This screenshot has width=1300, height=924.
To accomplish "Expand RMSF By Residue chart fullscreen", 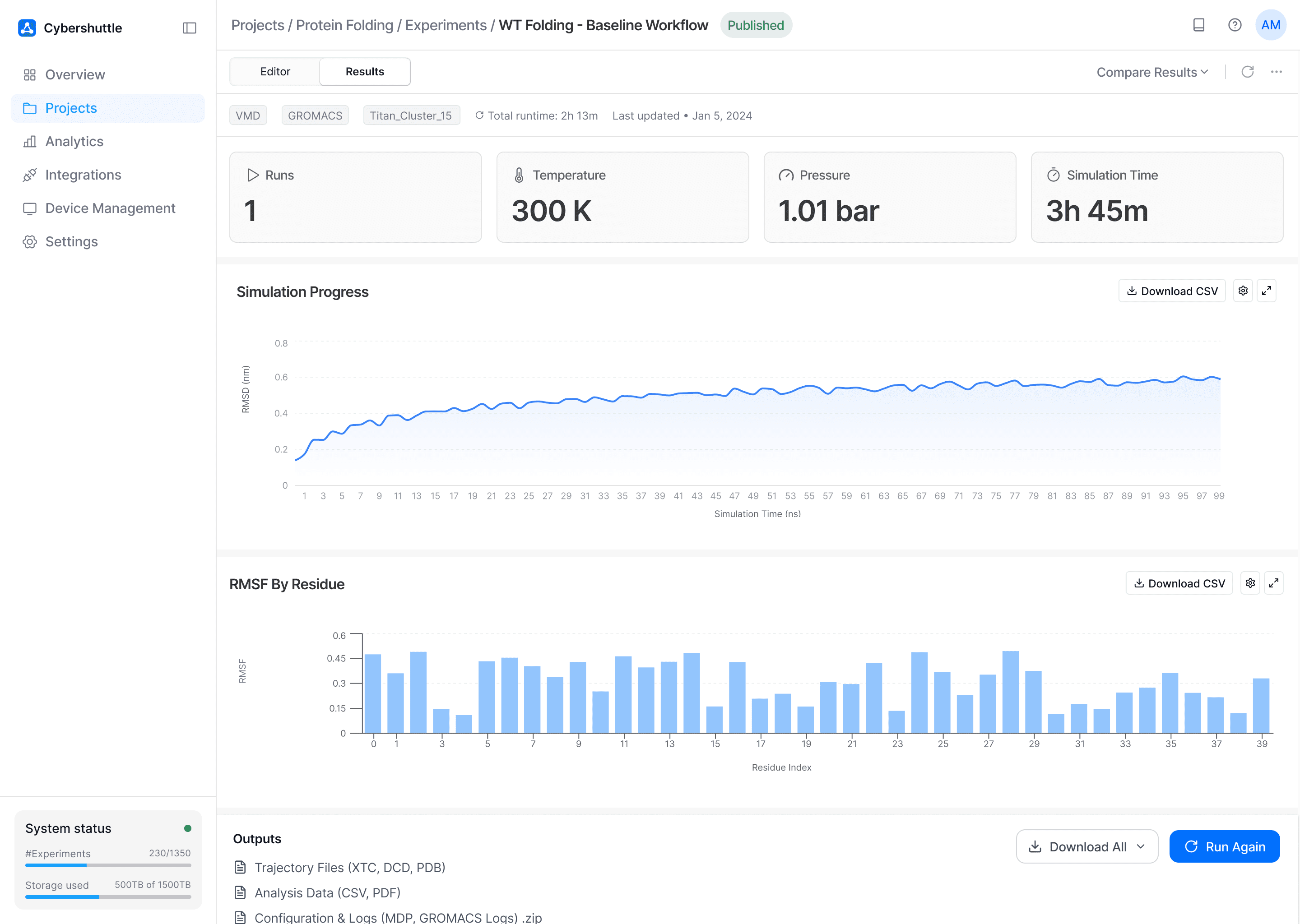I will [x=1273, y=583].
